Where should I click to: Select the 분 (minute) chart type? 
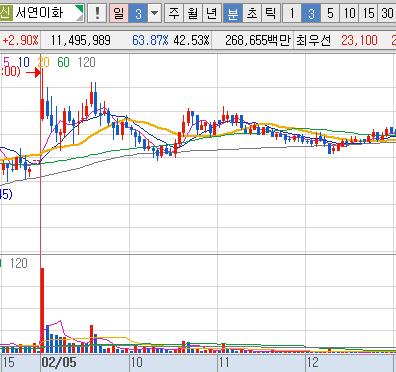pos(233,13)
